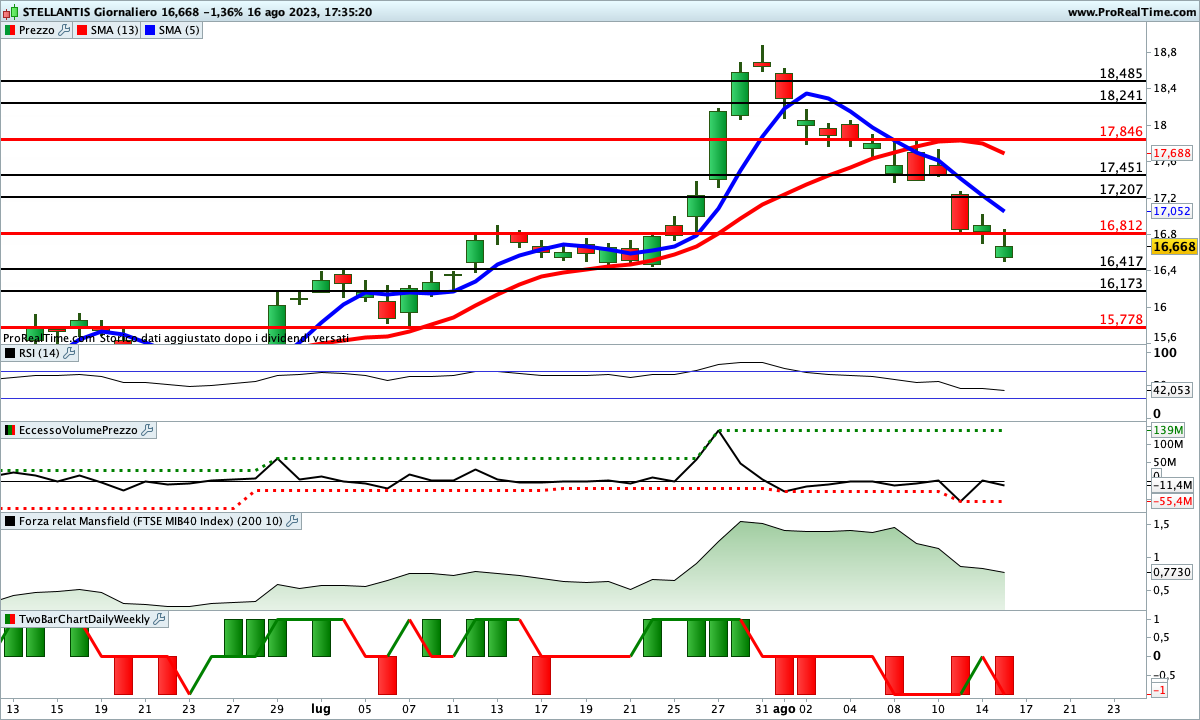Screen dimensions: 1200x720
Task: Click the yellow current price tag 16,668
Action: [1174, 246]
